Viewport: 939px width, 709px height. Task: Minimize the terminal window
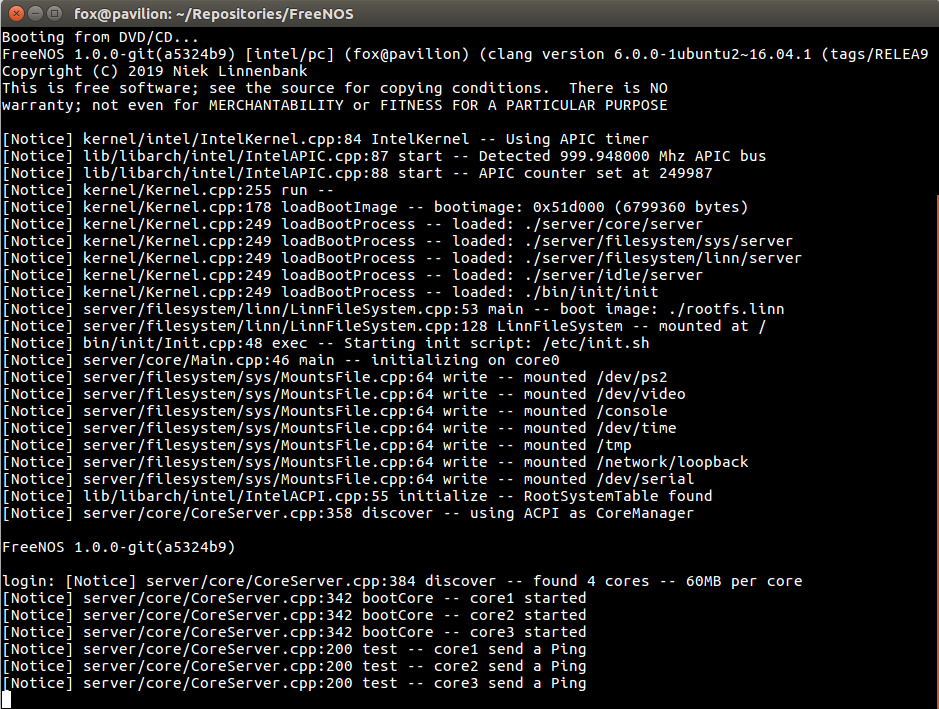(x=33, y=14)
